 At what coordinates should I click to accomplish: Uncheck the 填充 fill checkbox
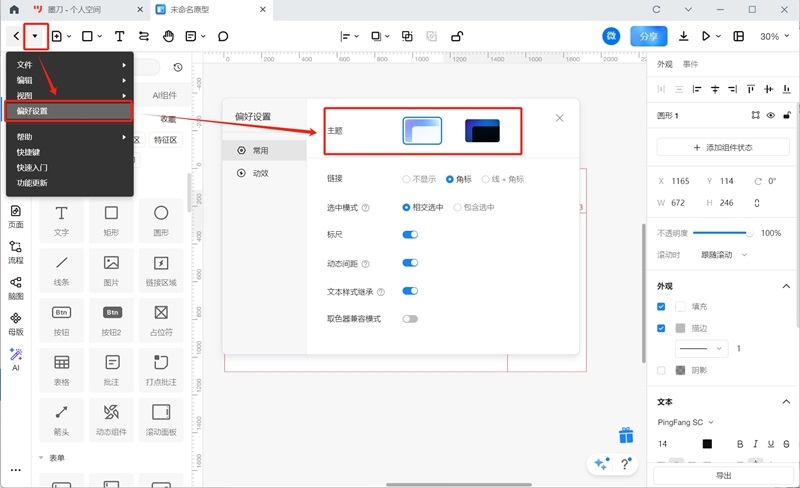click(661, 306)
